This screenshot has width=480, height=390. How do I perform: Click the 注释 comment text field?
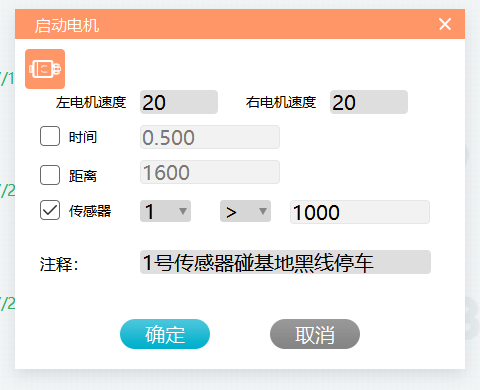point(285,262)
